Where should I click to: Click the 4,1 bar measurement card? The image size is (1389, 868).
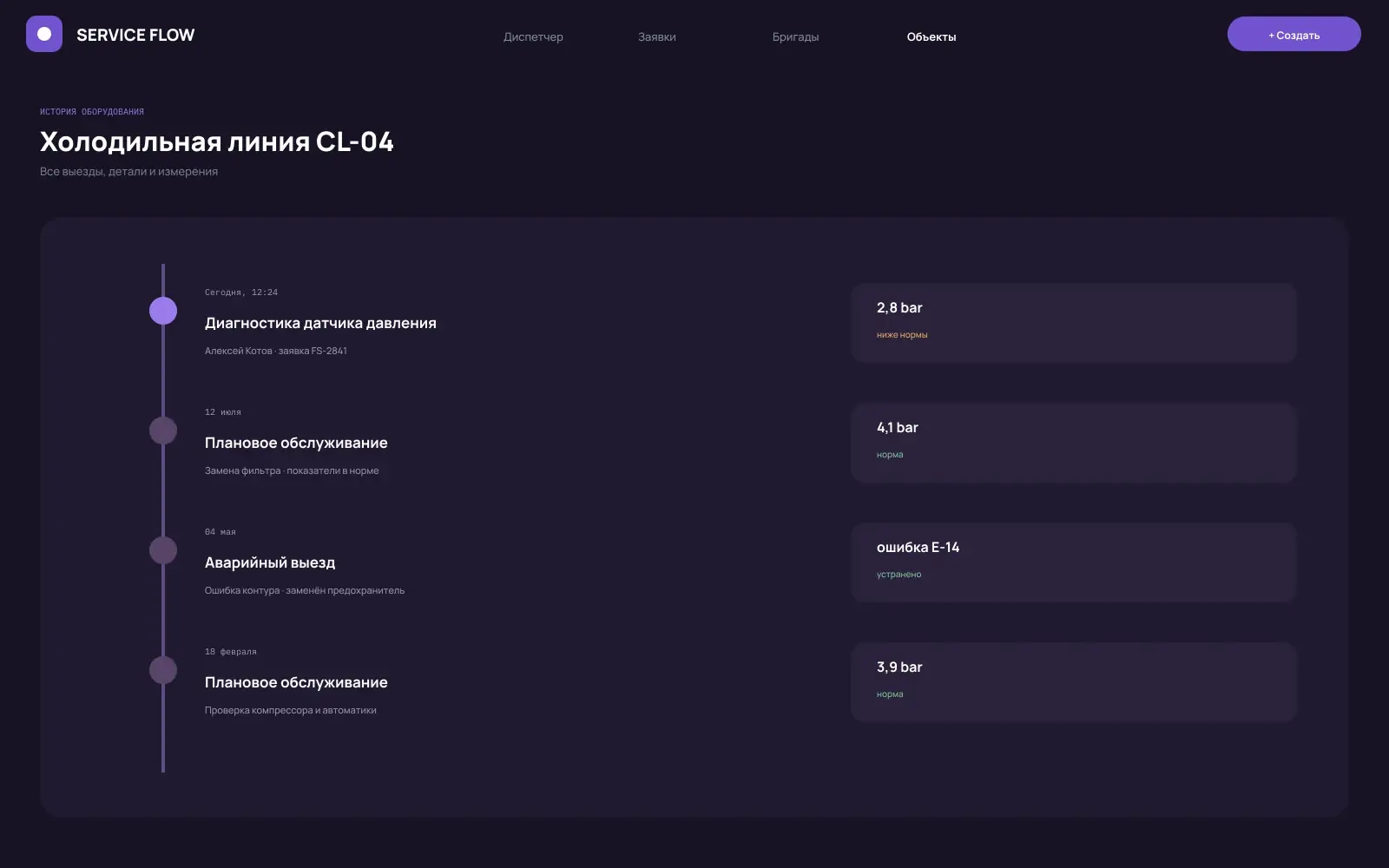point(1074,443)
